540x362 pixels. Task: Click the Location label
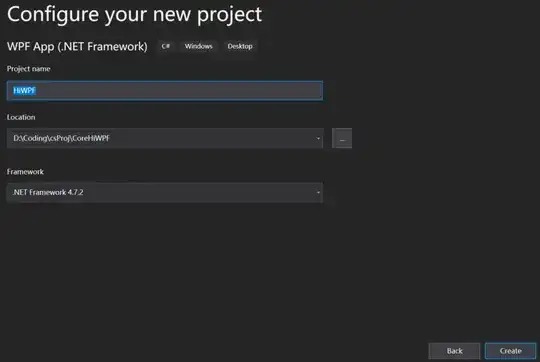[21, 117]
